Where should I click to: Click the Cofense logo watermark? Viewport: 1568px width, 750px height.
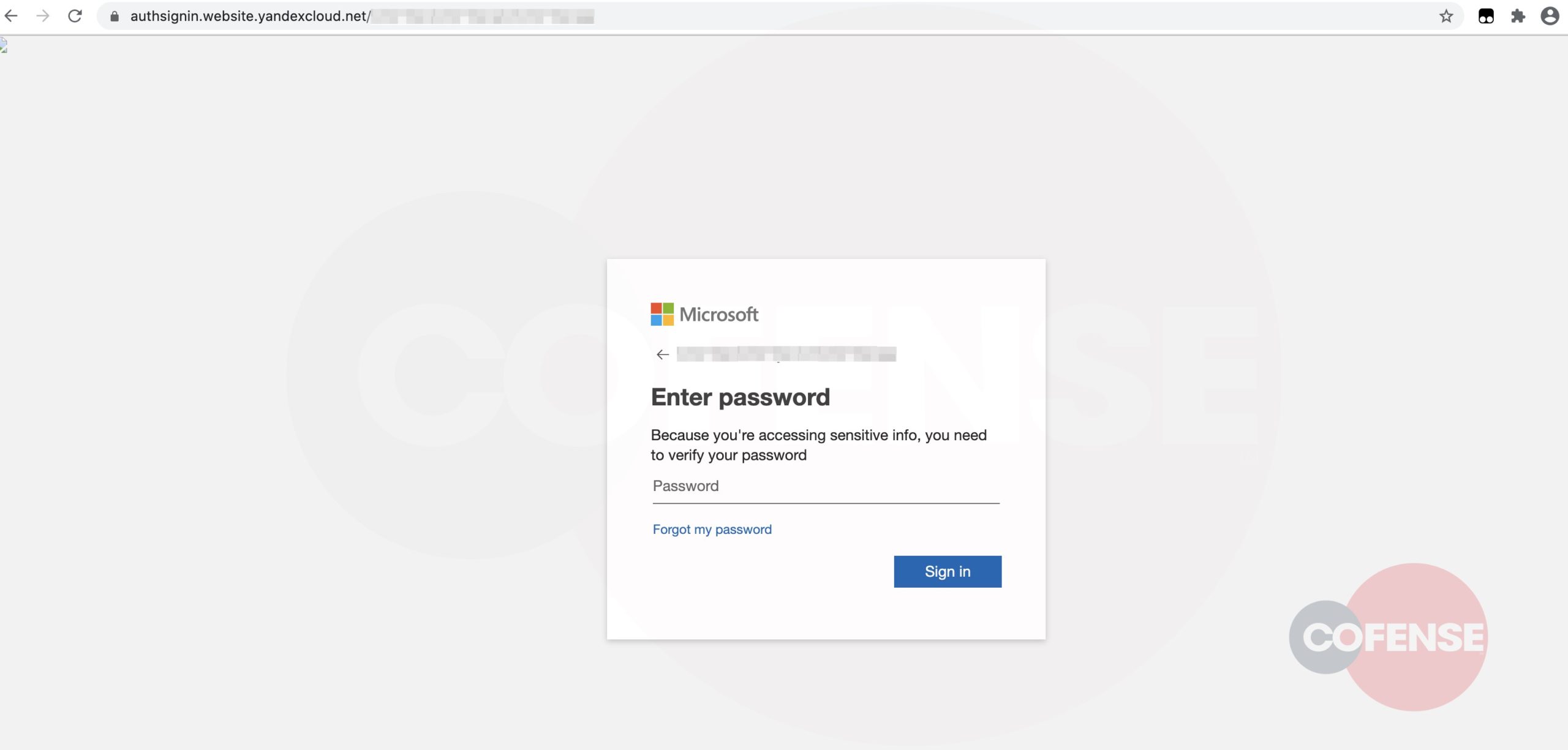point(1389,637)
